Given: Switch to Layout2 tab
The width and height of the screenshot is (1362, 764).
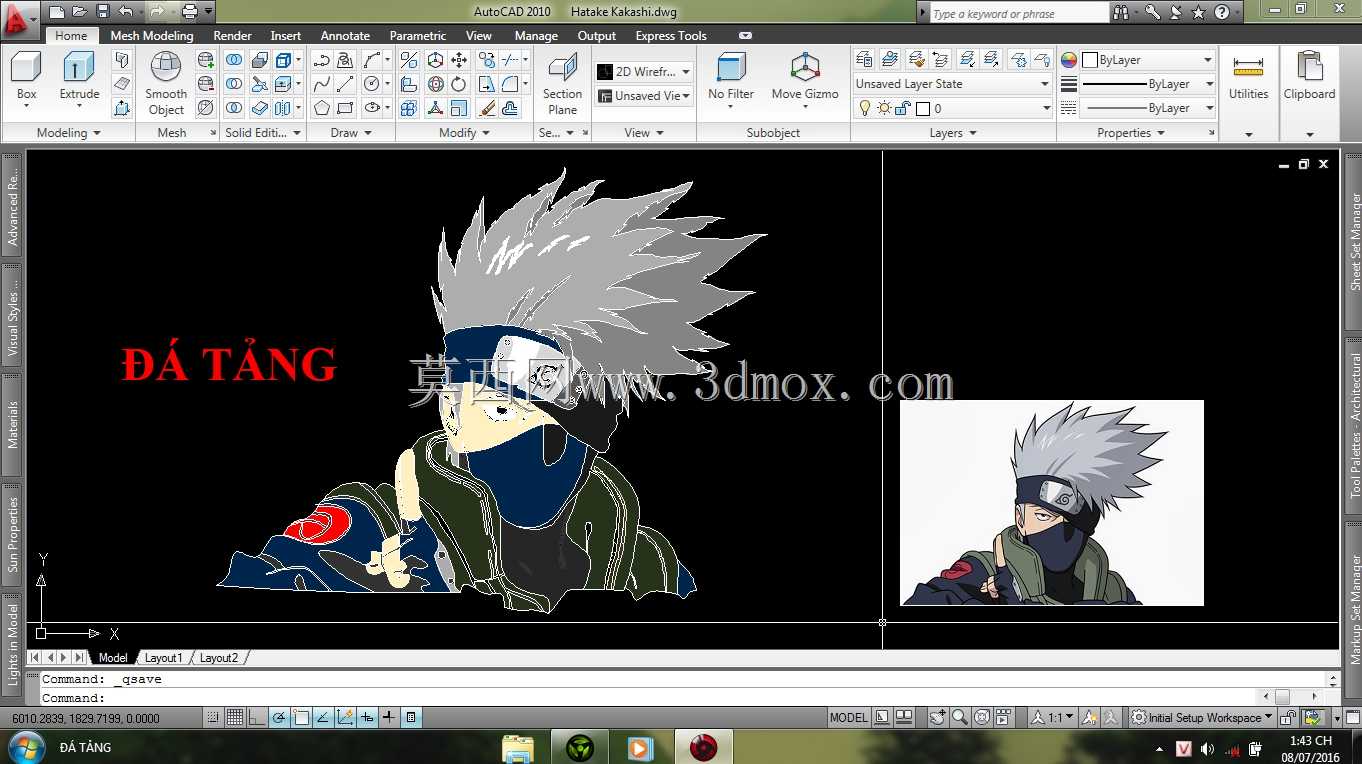Looking at the screenshot, I should click(x=219, y=658).
